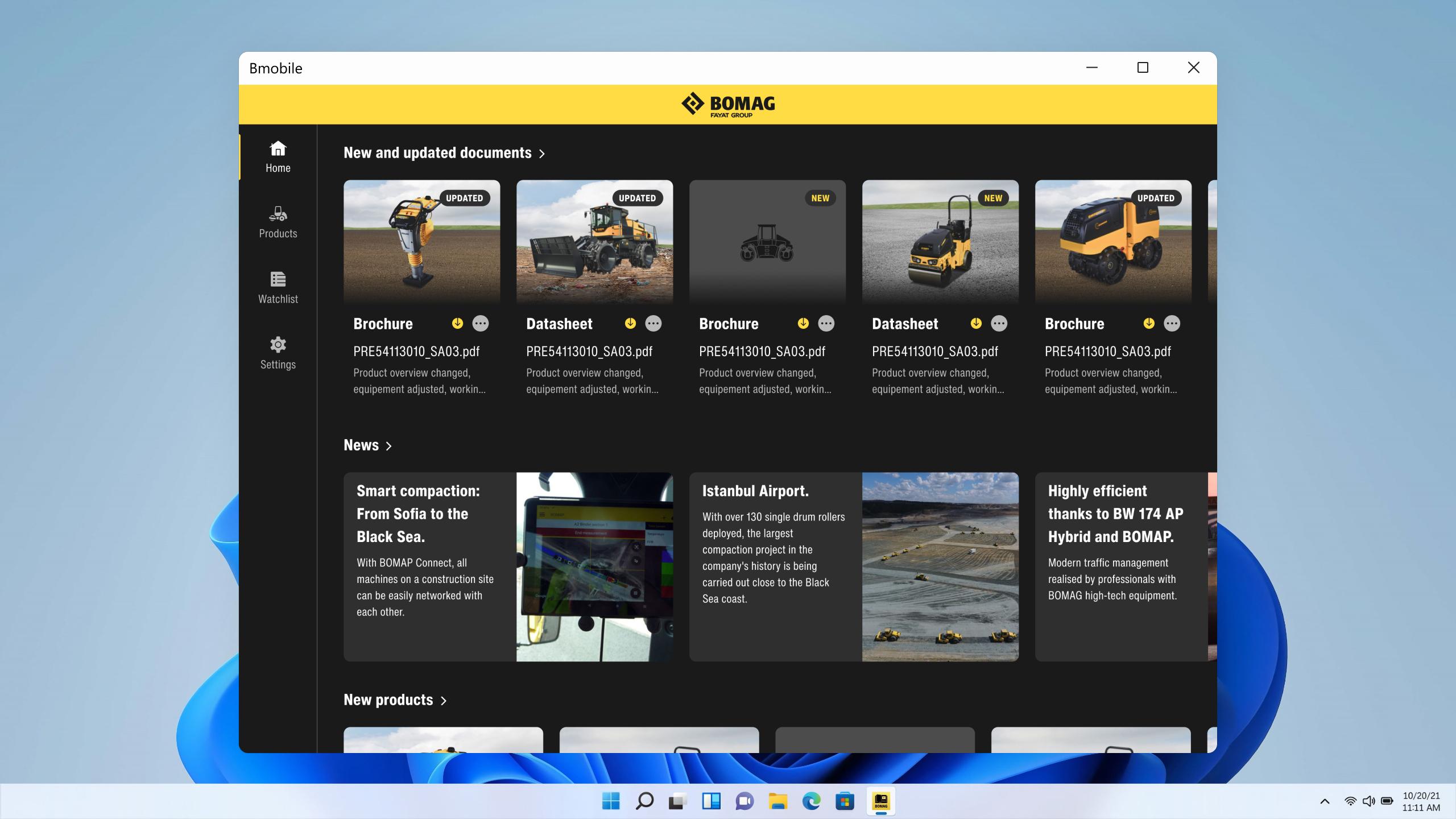Maximize the Bmobile window

pos(1143,68)
